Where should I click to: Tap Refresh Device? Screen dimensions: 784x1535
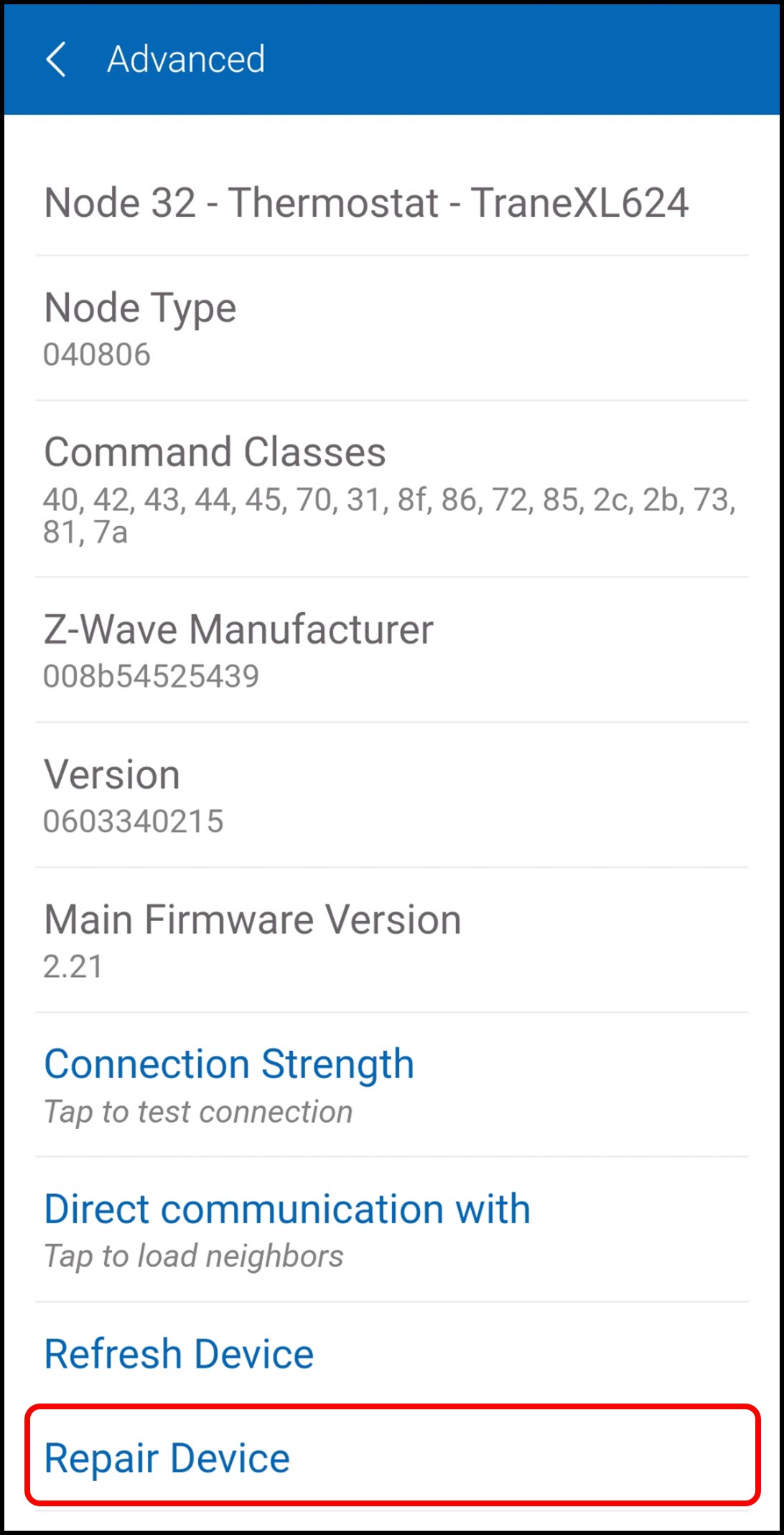pyautogui.click(x=392, y=1353)
